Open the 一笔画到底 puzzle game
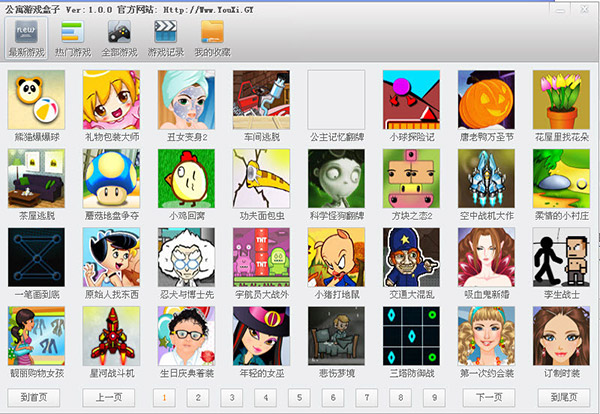The height and width of the screenshot is (414, 600). (36, 257)
